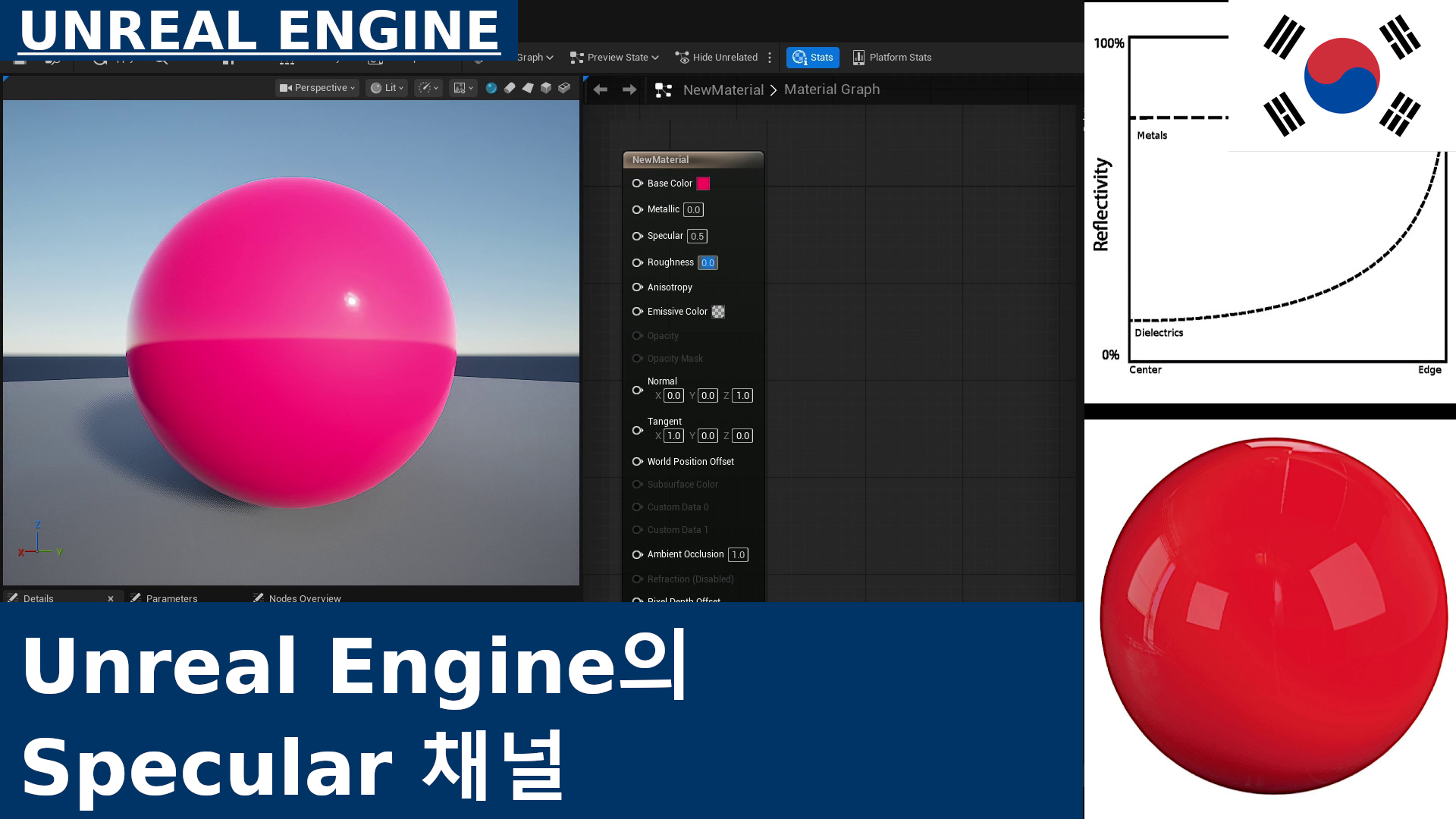1456x819 pixels.
Task: Click the Metallic input pin
Action: pyautogui.click(x=638, y=210)
